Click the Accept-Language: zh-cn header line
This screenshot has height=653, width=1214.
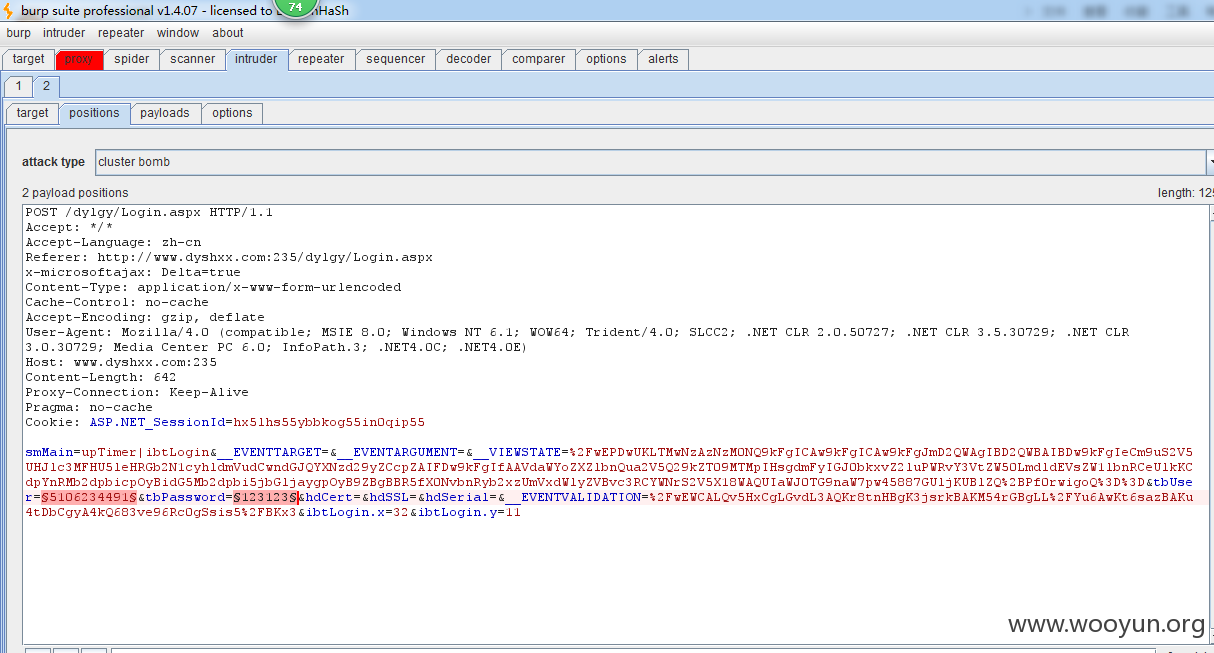pyautogui.click(x=113, y=242)
